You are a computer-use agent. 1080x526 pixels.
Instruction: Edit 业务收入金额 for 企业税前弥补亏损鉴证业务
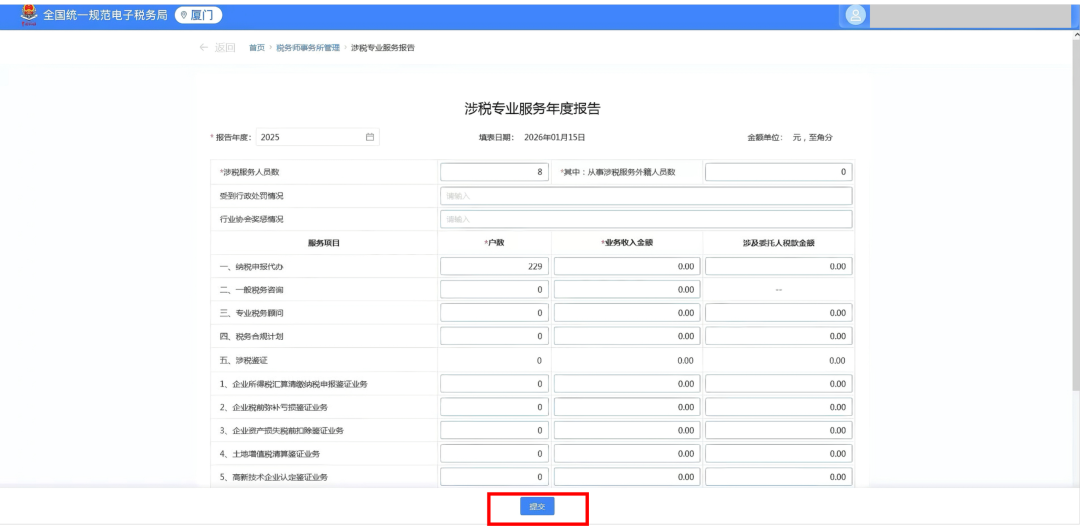627,407
